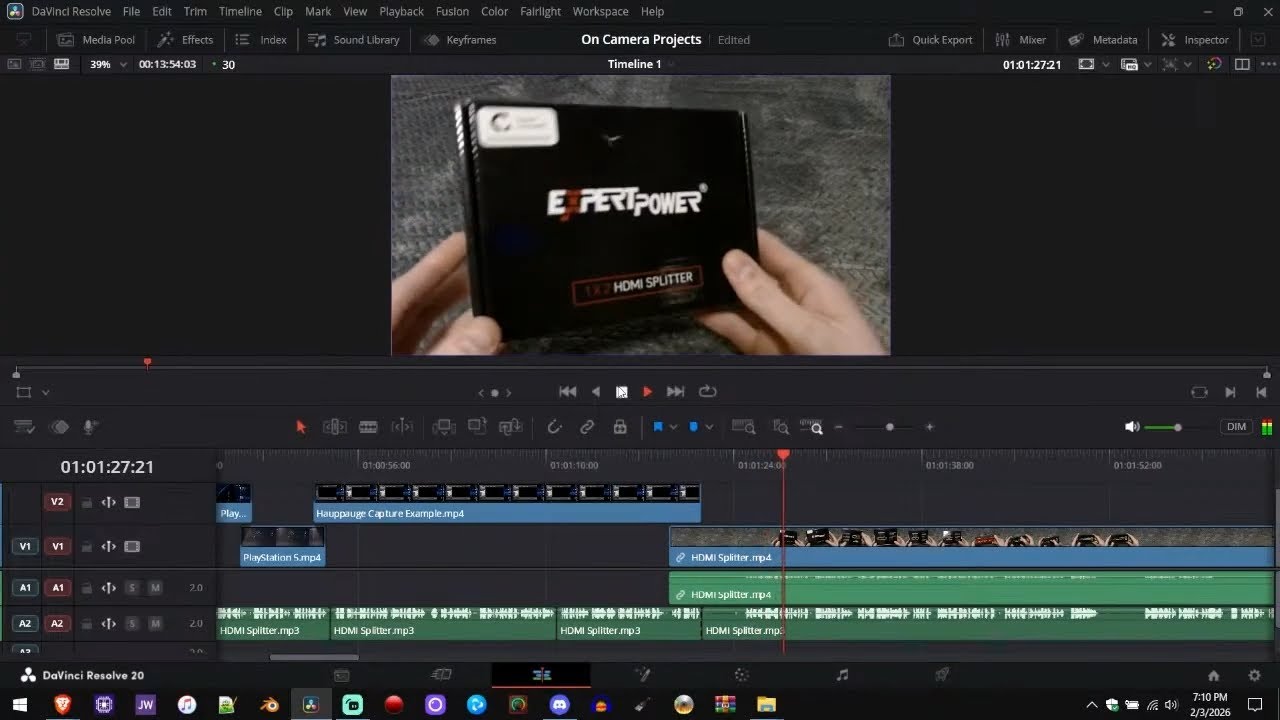The width and height of the screenshot is (1280, 720).
Task: Select the PlayStation 5.mp4 clip
Action: 283,547
